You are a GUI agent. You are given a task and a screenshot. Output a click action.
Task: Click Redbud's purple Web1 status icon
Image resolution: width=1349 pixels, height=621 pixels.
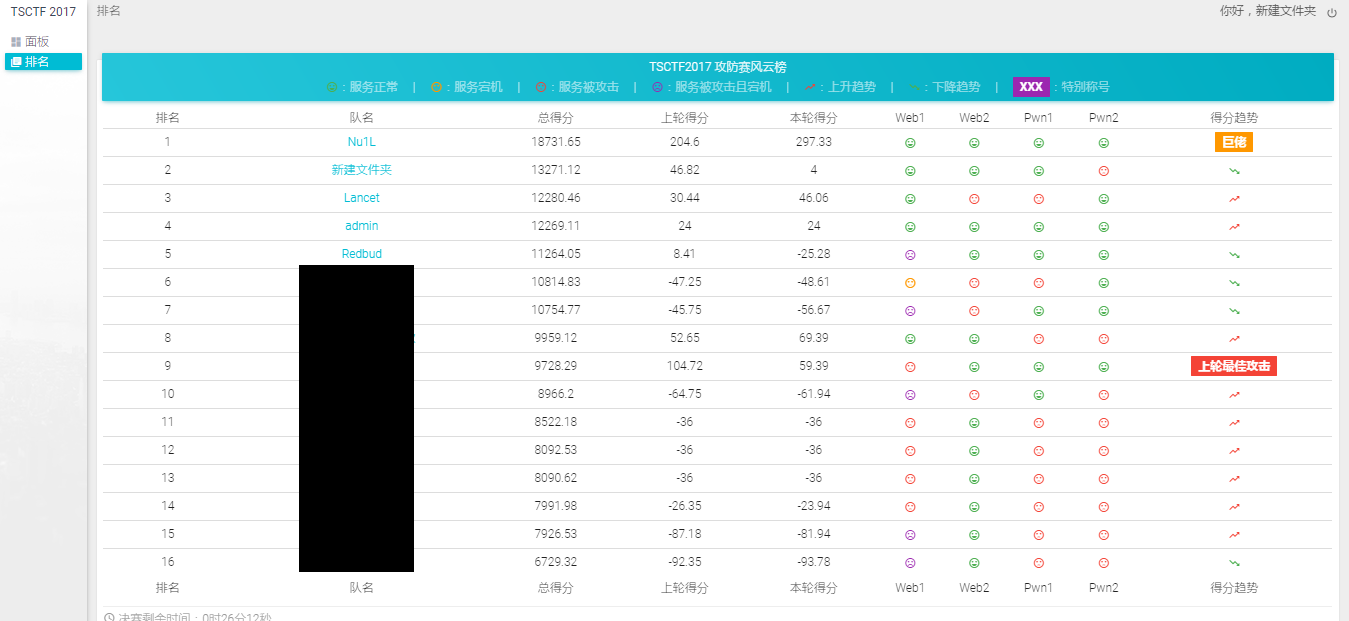coord(910,255)
